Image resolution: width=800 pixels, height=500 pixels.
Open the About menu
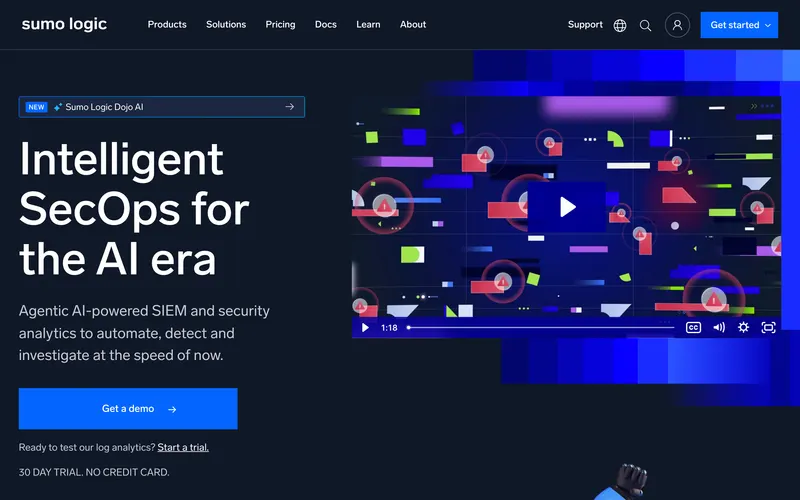click(413, 24)
